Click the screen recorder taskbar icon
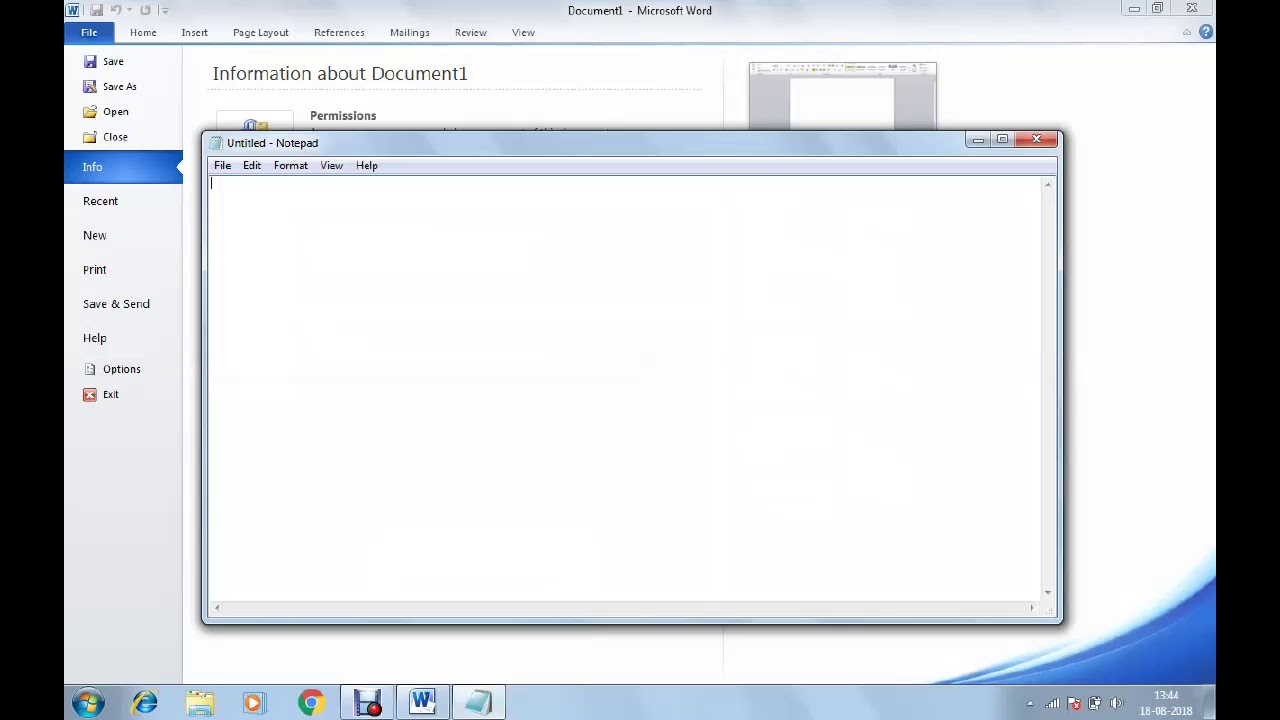This screenshot has width=1280, height=720. click(367, 703)
